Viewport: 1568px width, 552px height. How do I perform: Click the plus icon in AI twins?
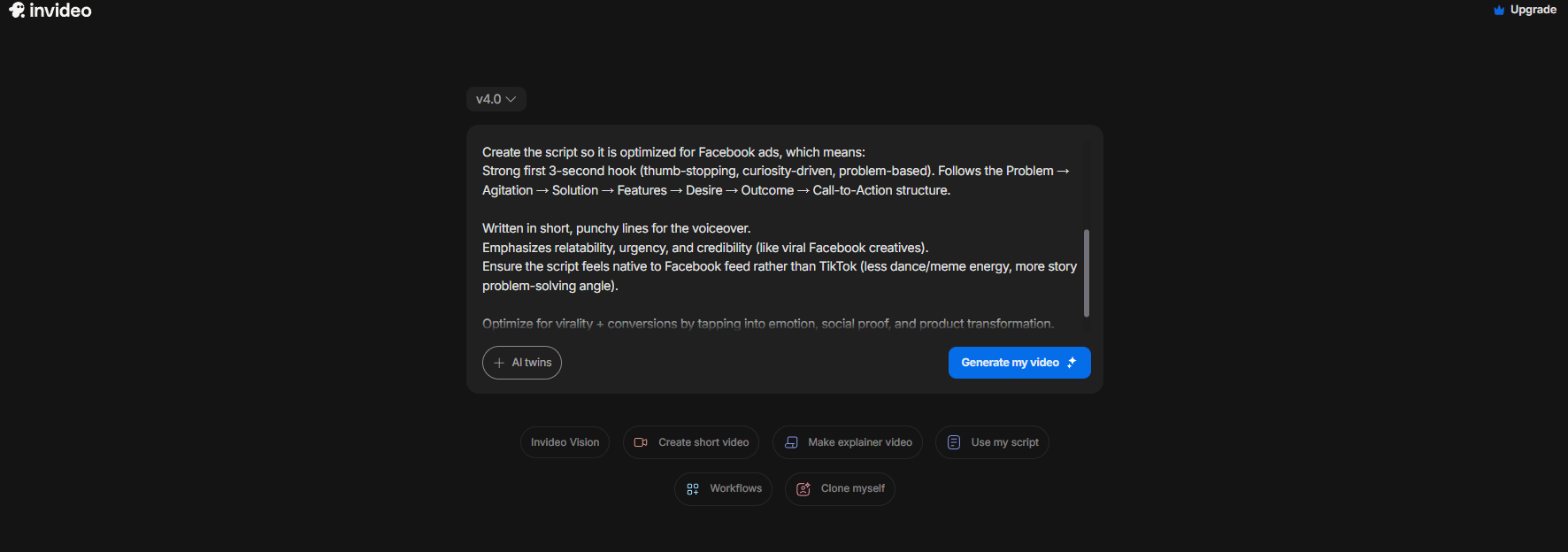[x=499, y=363]
